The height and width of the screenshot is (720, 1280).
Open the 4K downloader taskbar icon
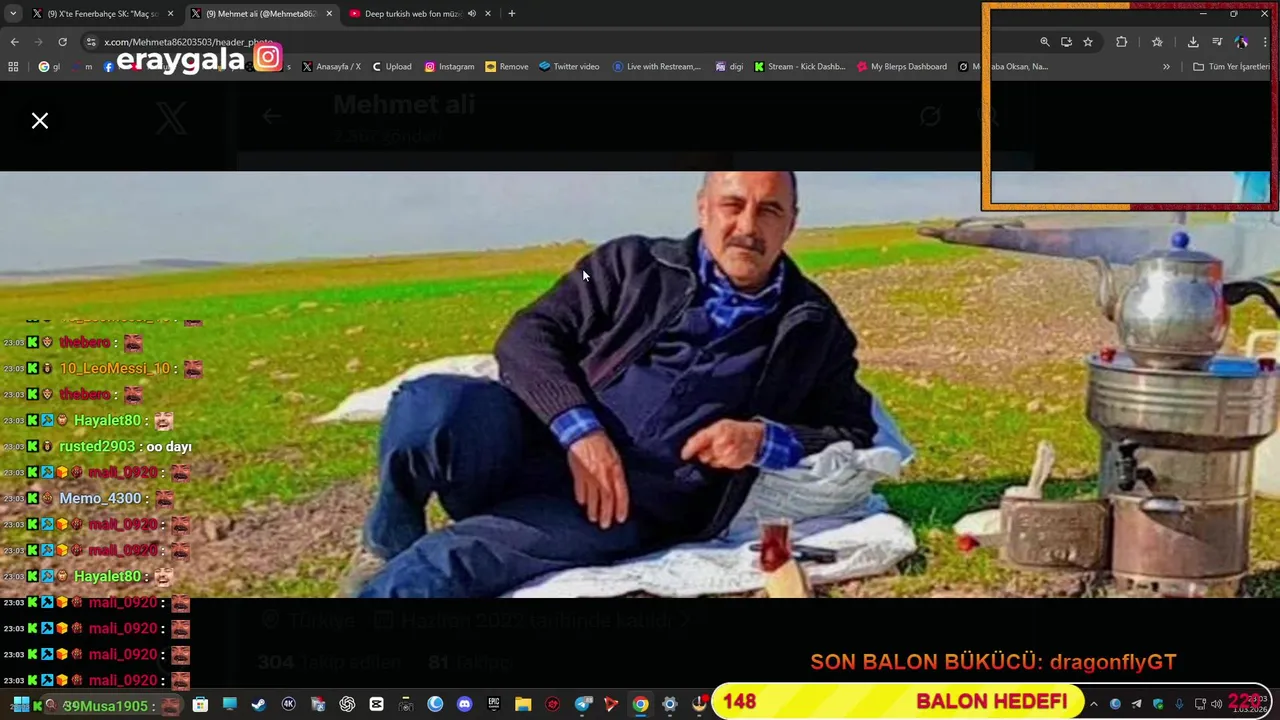click(289, 705)
